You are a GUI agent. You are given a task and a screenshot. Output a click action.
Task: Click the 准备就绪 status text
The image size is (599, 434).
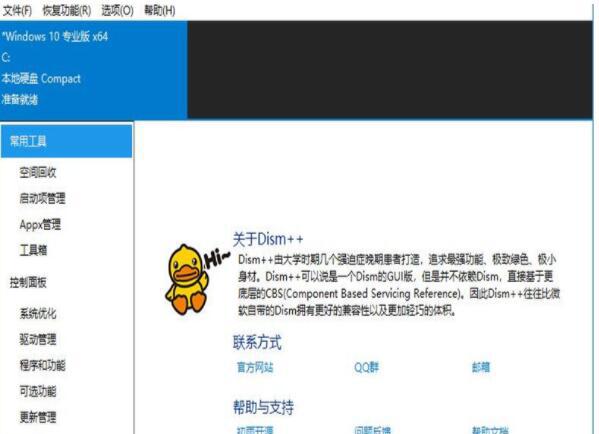19,100
